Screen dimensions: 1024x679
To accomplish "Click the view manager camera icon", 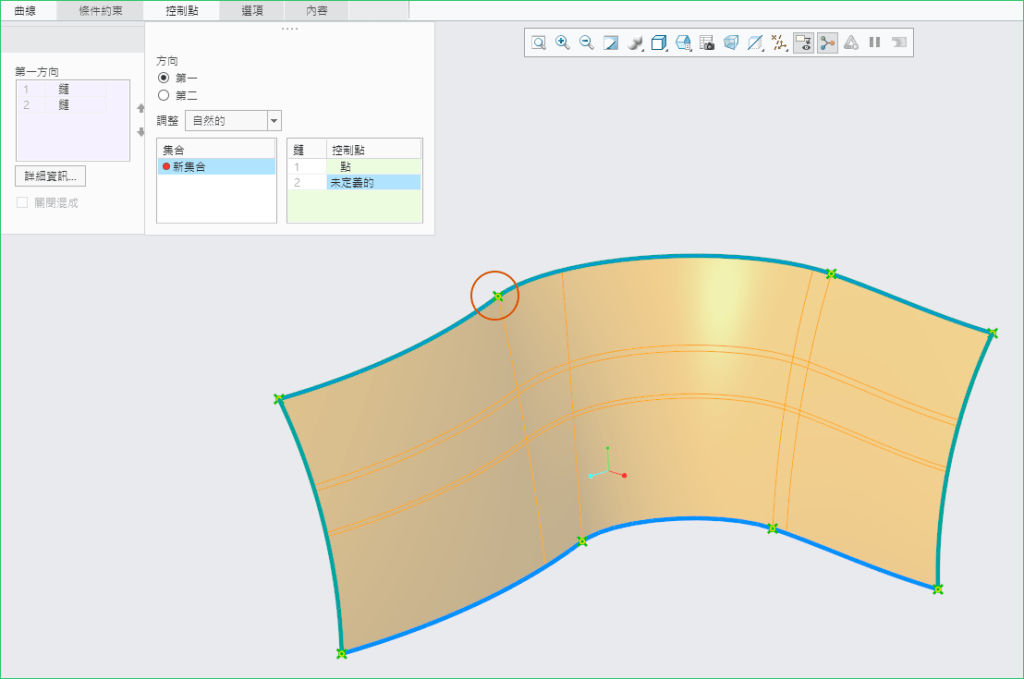I will [x=707, y=43].
